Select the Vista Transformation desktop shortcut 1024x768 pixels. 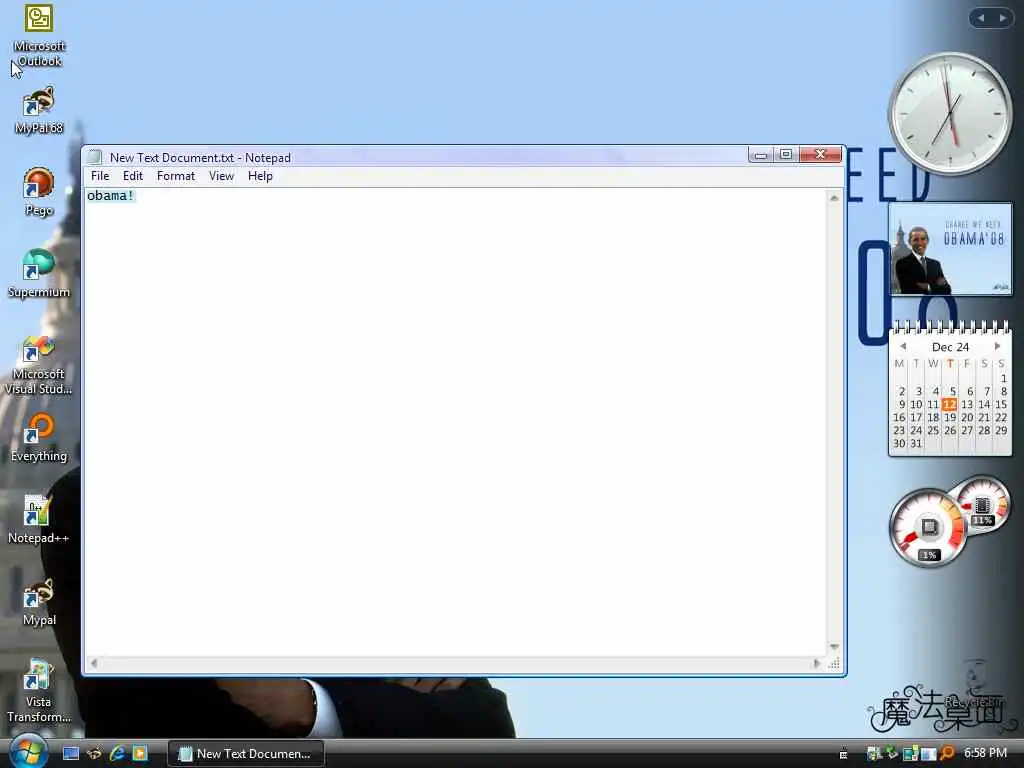click(x=39, y=691)
